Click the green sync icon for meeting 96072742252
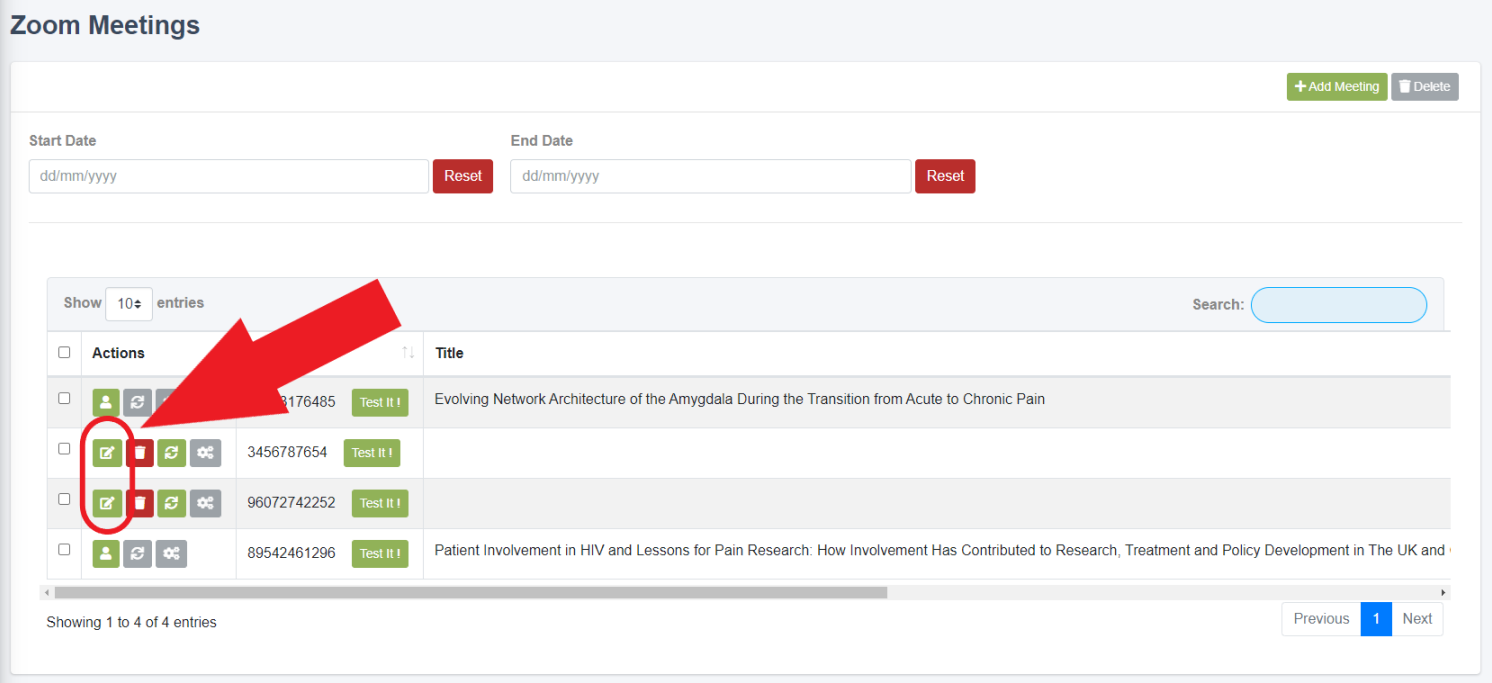The image size is (1492, 683). coord(172,503)
